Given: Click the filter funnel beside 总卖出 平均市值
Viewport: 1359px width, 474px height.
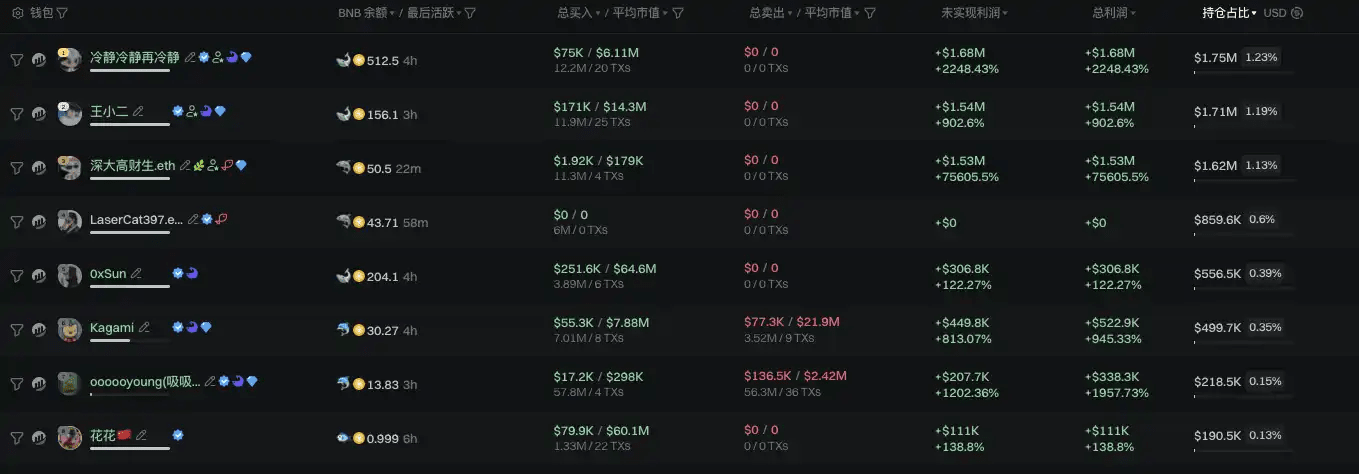Looking at the screenshot, I should 870,13.
